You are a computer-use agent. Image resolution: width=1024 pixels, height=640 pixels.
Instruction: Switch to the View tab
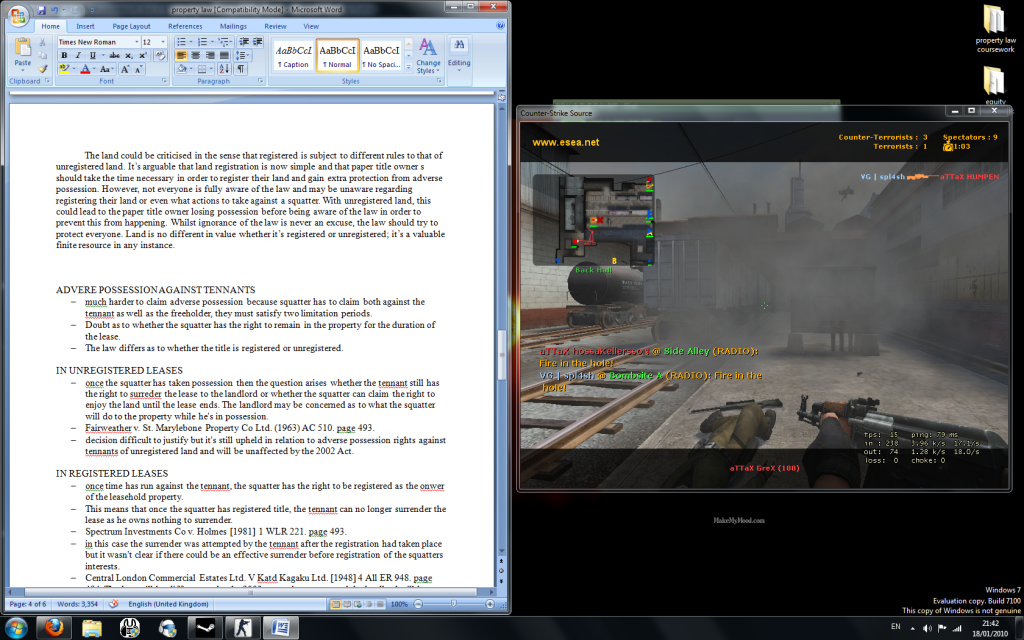pyautogui.click(x=311, y=26)
